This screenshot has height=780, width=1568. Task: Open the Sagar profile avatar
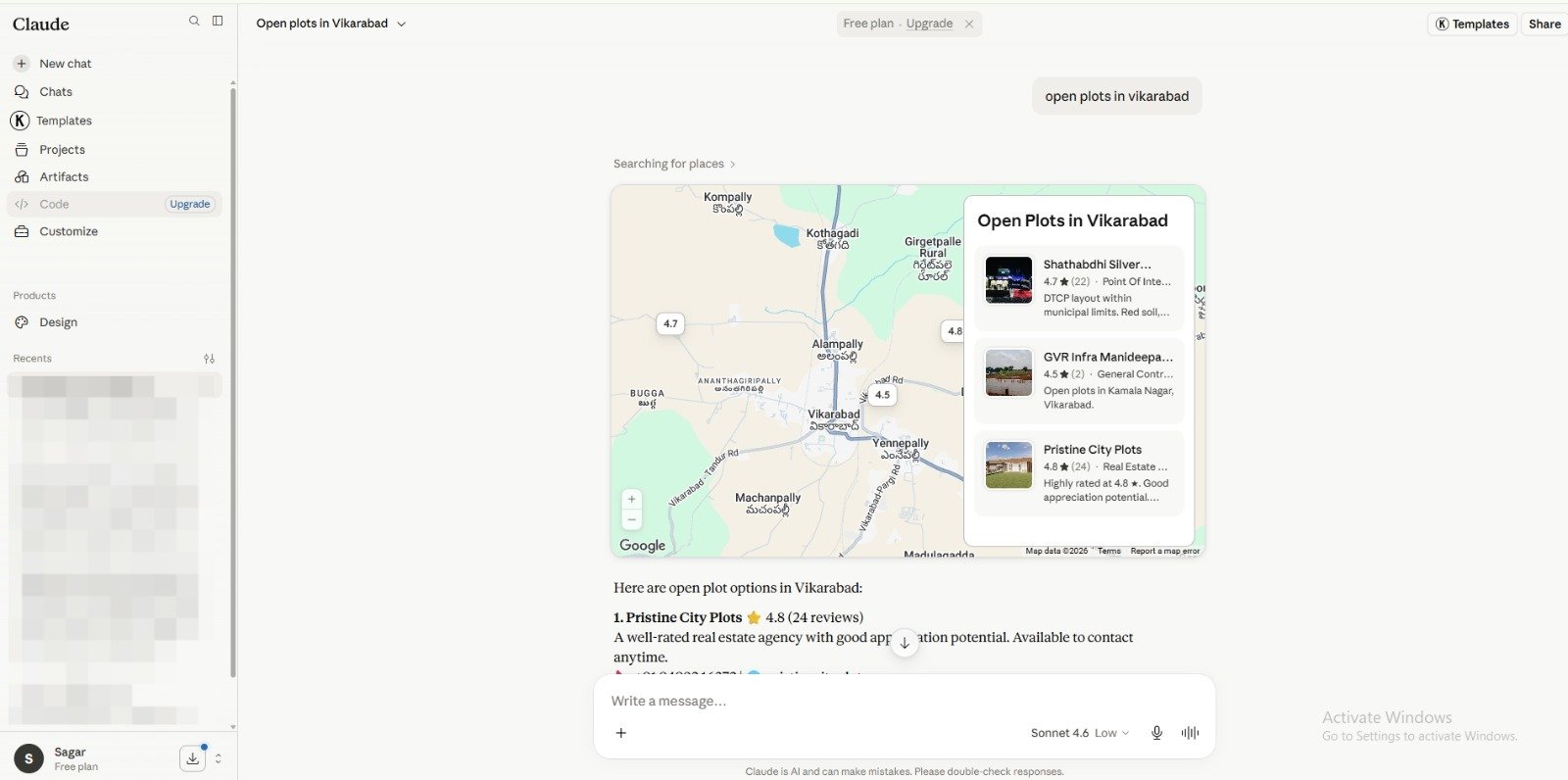coord(28,758)
